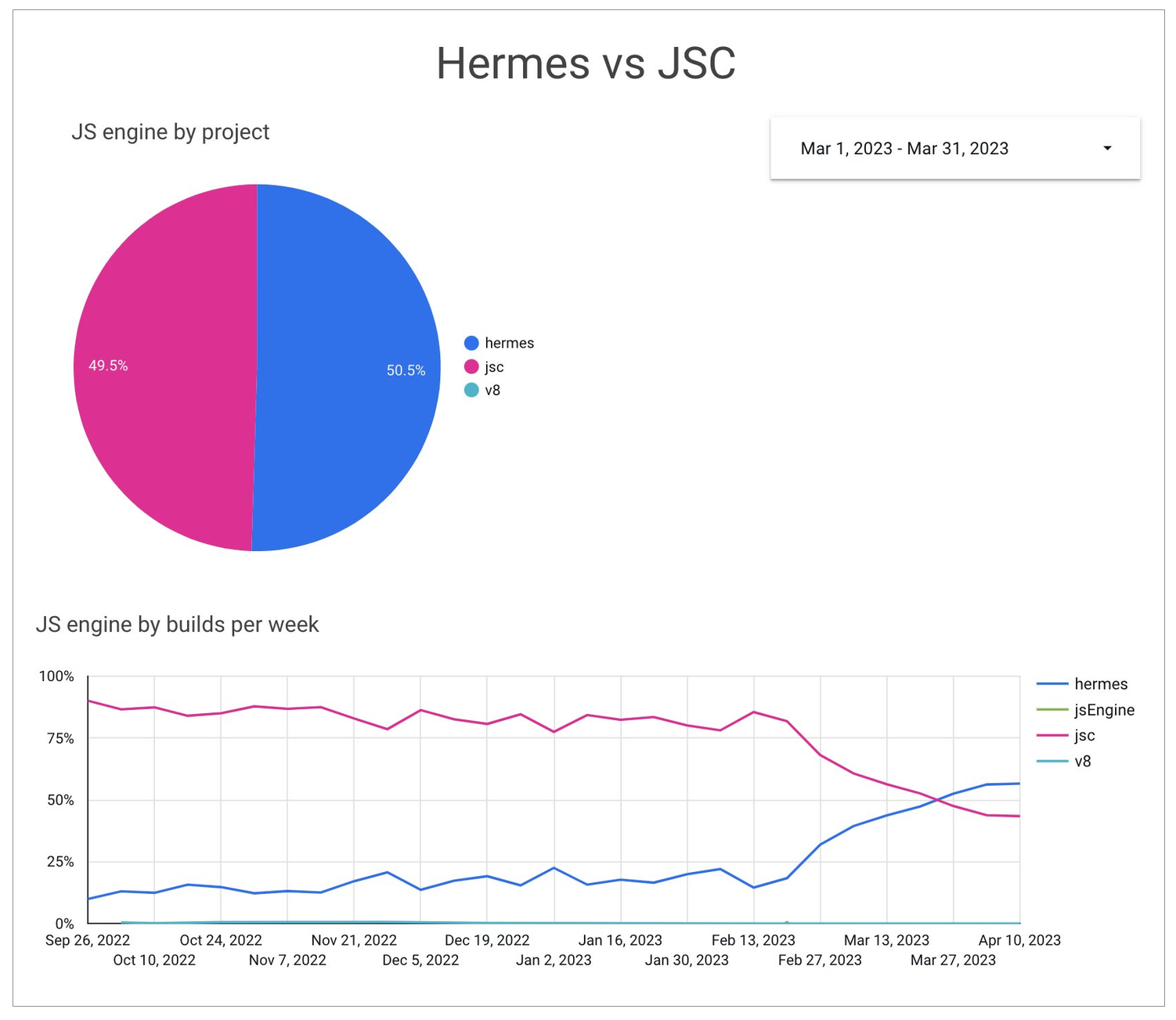Toggle jsEngine series in line chart legend
The height and width of the screenshot is (1020, 1176).
[x=1104, y=710]
